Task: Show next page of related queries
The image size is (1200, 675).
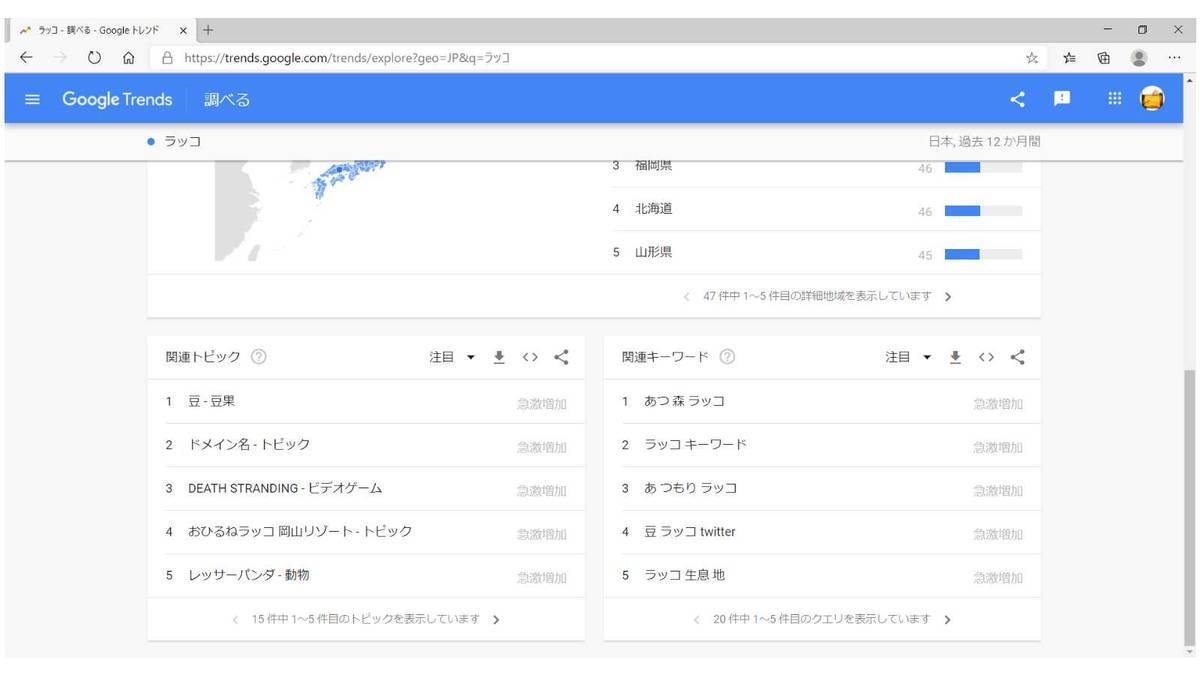Action: pos(947,620)
